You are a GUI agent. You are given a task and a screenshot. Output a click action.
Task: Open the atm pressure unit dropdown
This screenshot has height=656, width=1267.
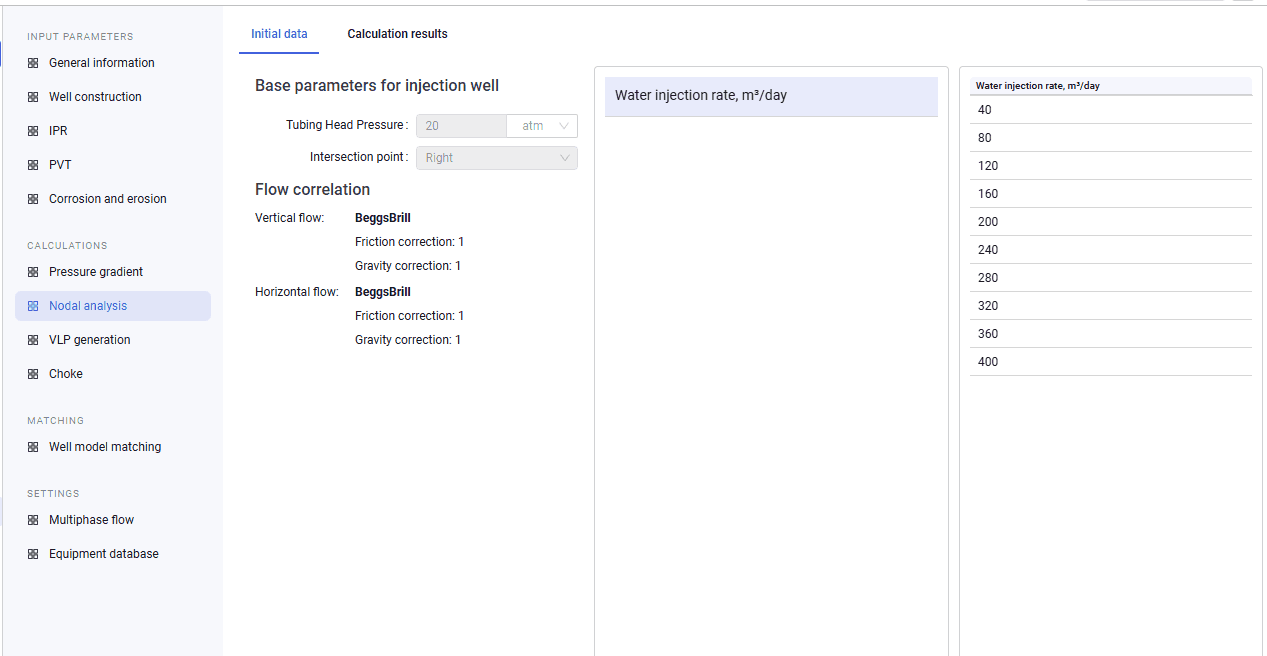pos(542,126)
